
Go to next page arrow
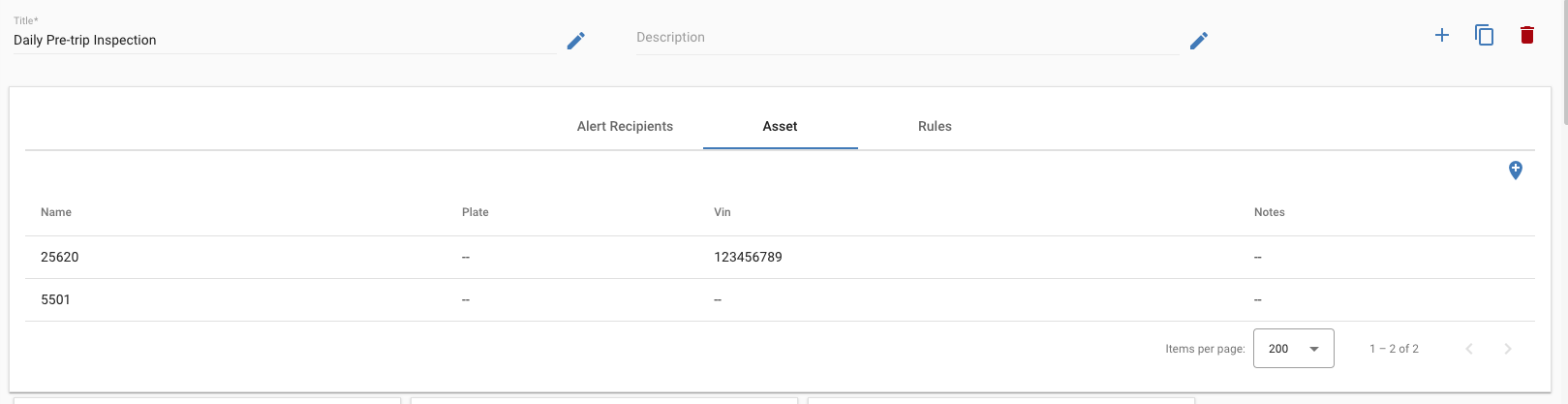(x=1508, y=349)
